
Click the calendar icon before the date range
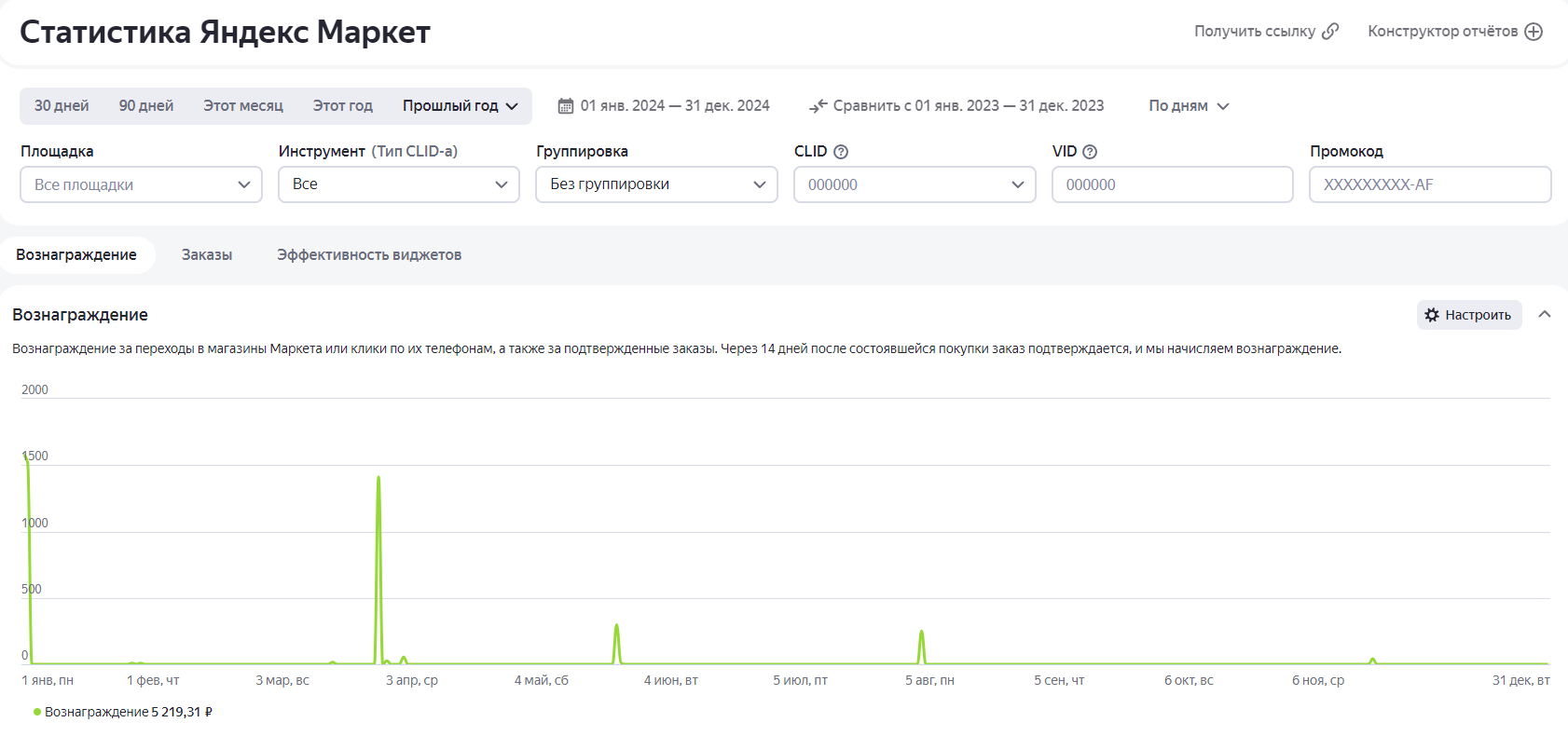tap(566, 106)
